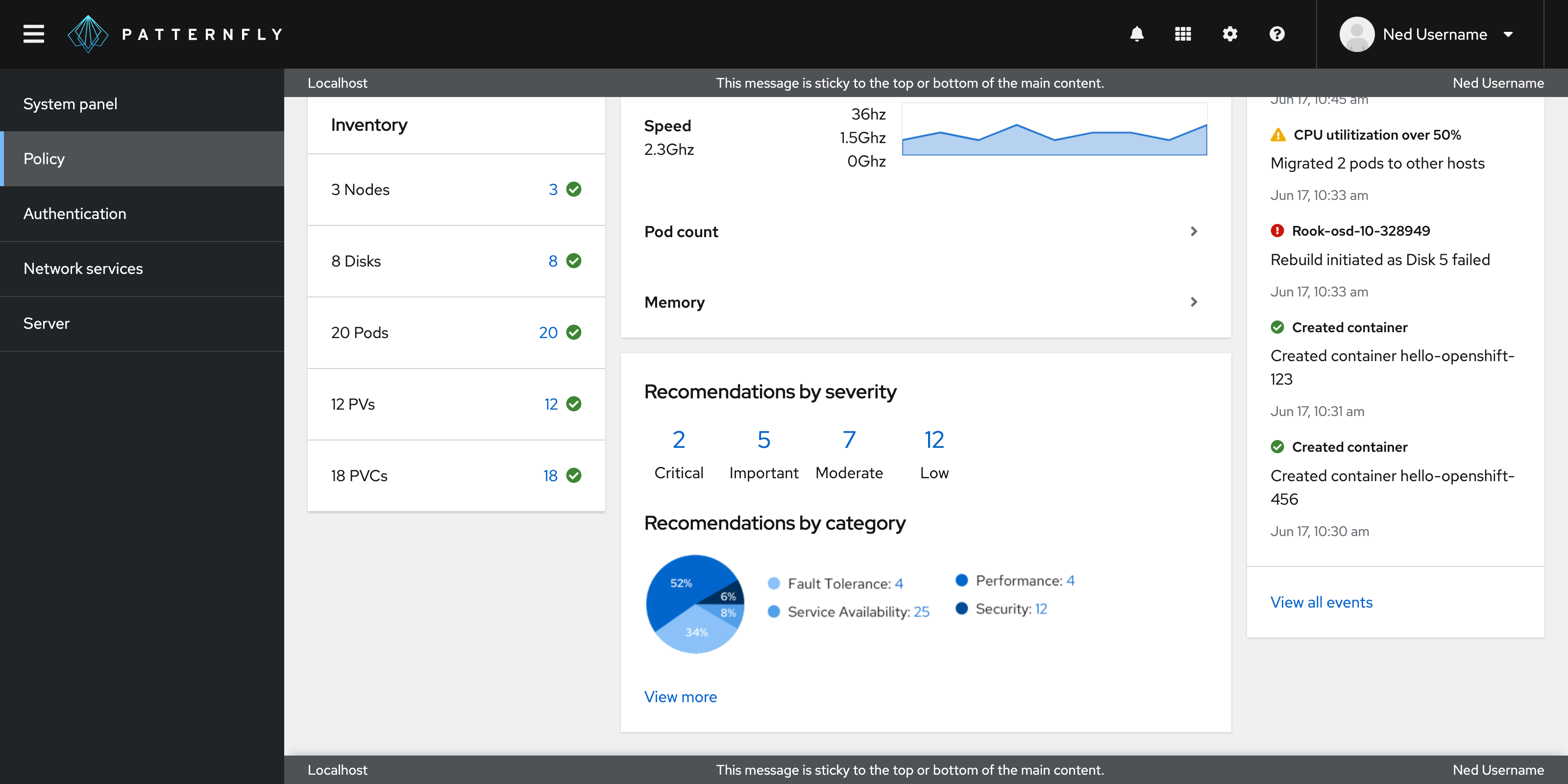Select Network services navigation item
Viewport: 1568px width, 784px height.
click(83, 269)
